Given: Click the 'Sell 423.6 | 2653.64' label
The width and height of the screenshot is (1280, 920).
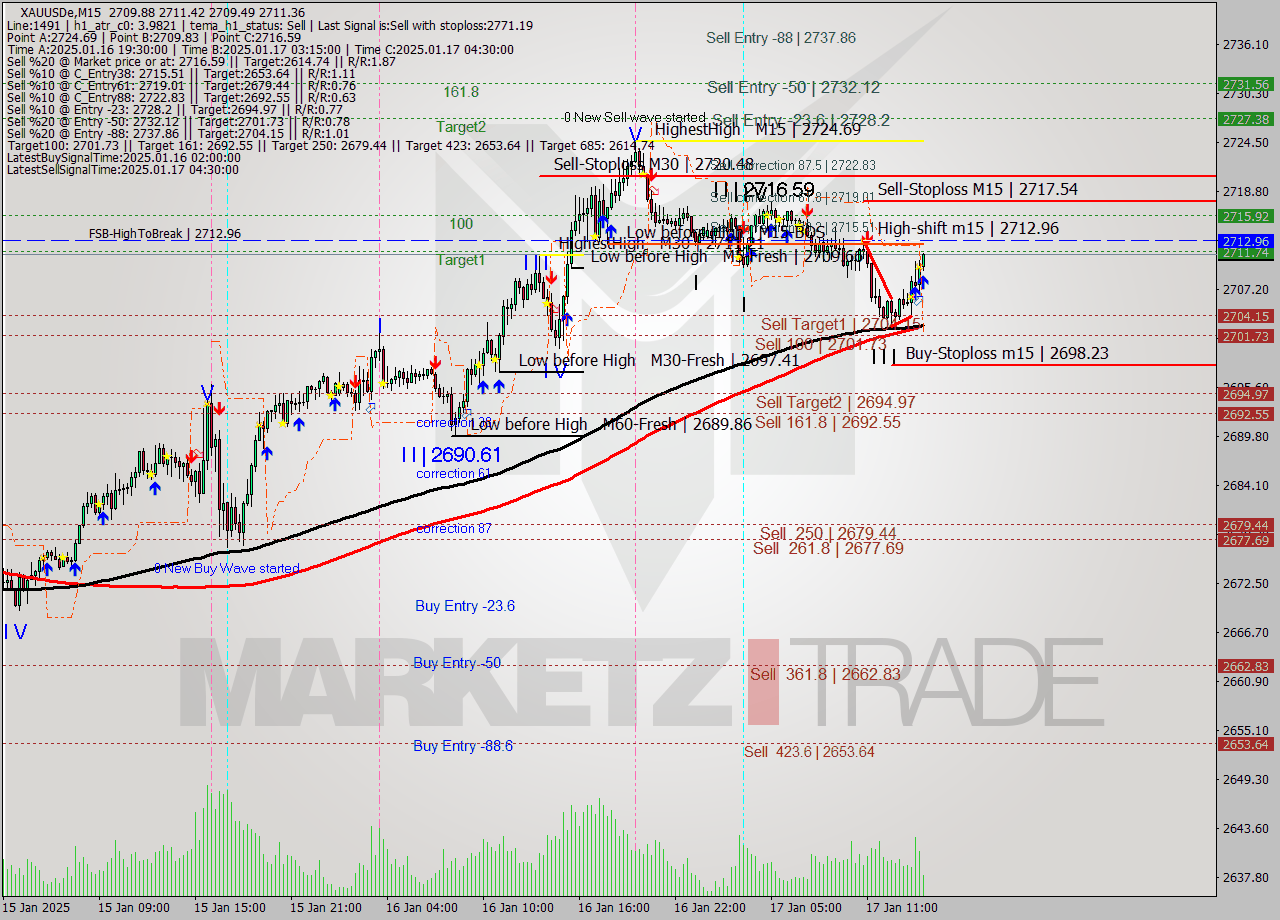Looking at the screenshot, I should [x=809, y=752].
